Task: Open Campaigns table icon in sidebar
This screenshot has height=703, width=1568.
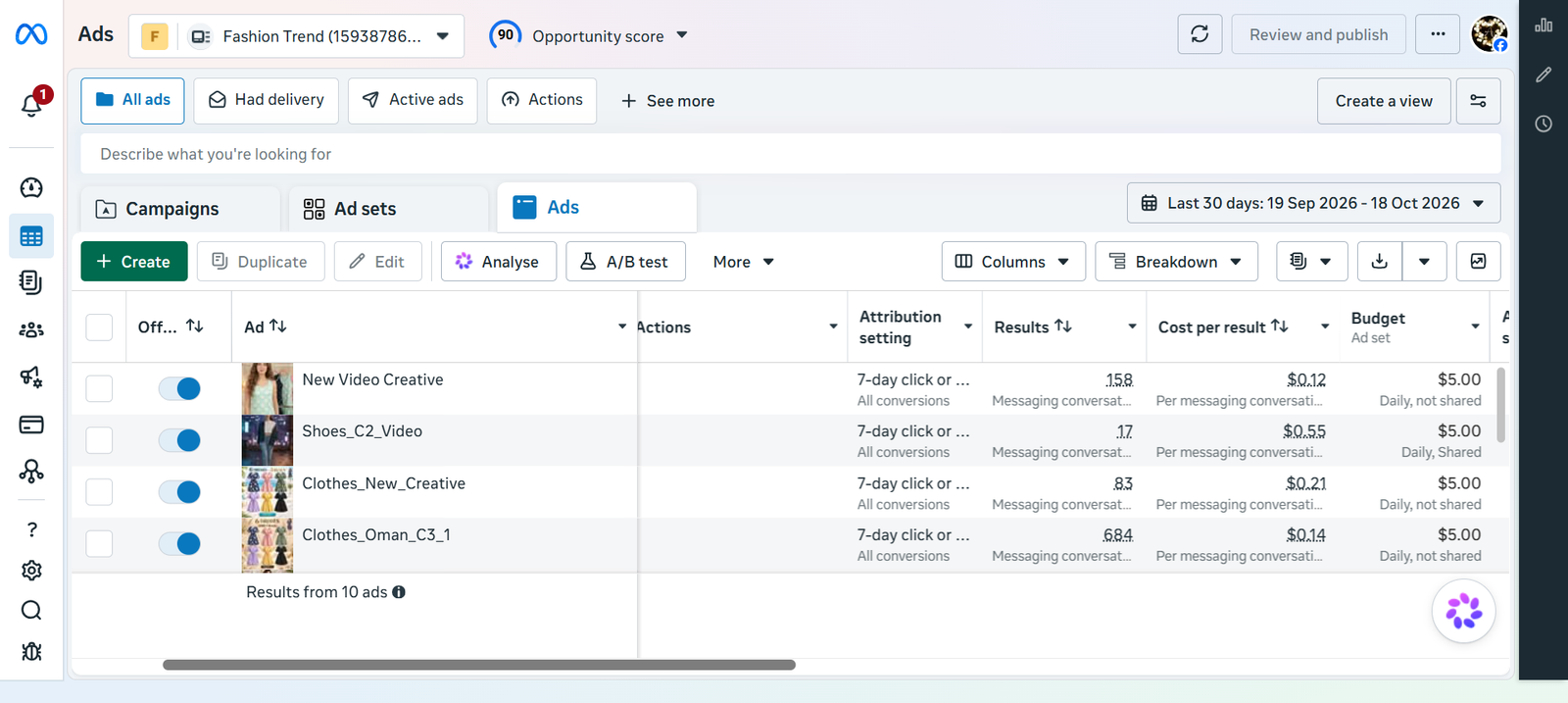Action: [x=31, y=236]
